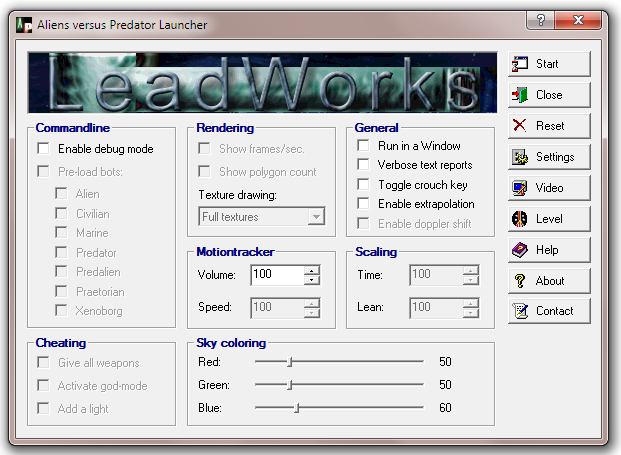
Task: Click the Close door icon
Action: click(520, 95)
